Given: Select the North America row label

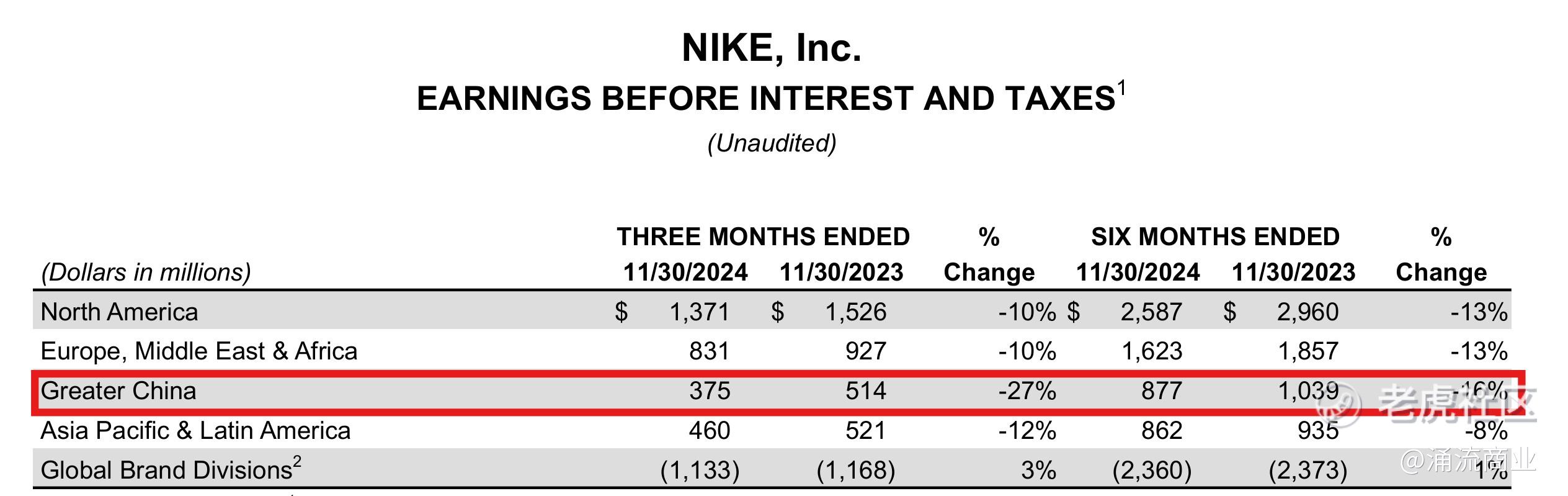Looking at the screenshot, I should pos(119,312).
